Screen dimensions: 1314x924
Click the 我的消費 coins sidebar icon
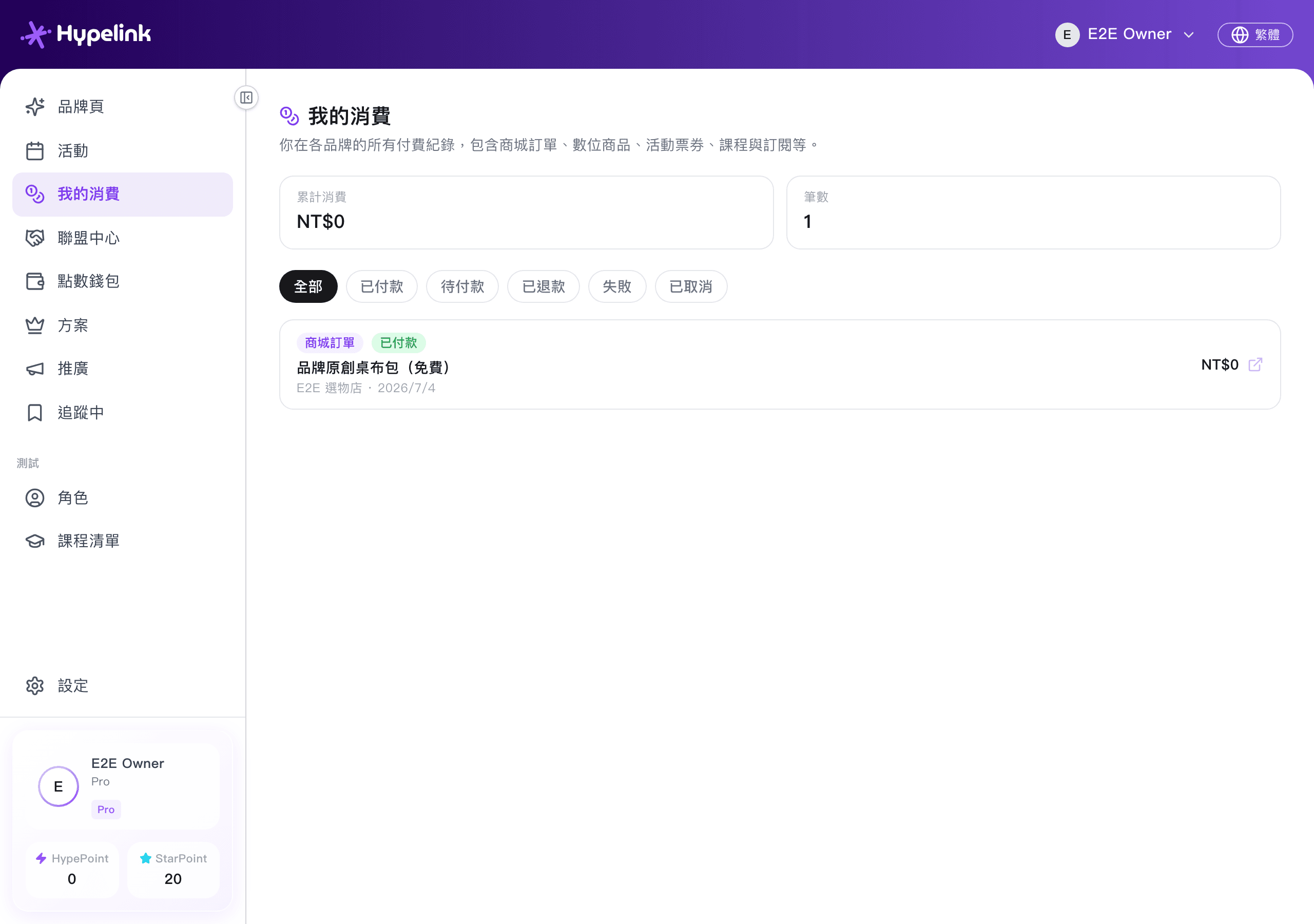[35, 194]
